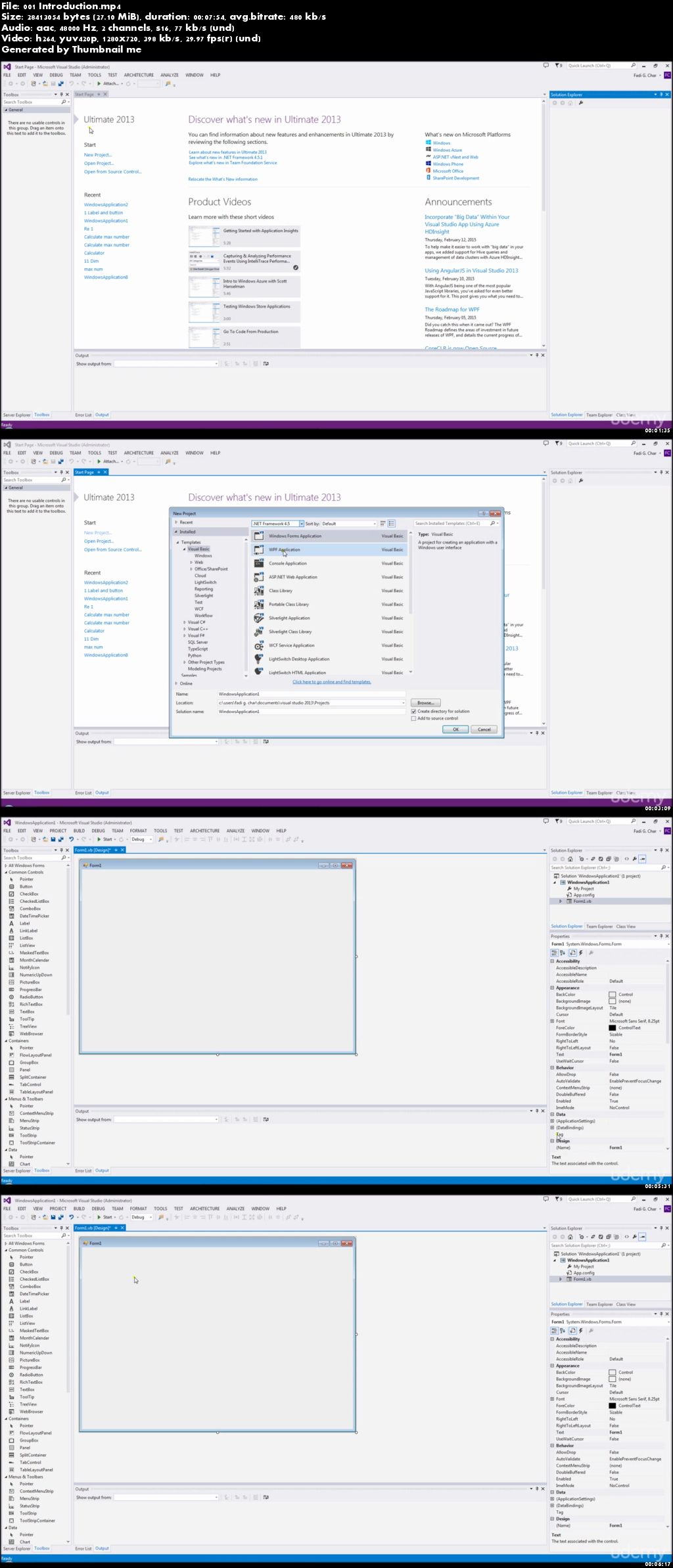This screenshot has height=1568, width=673.
Task: Click Solution Explorer Properties wrench in 00:05:31 frame
Action: click(634, 859)
